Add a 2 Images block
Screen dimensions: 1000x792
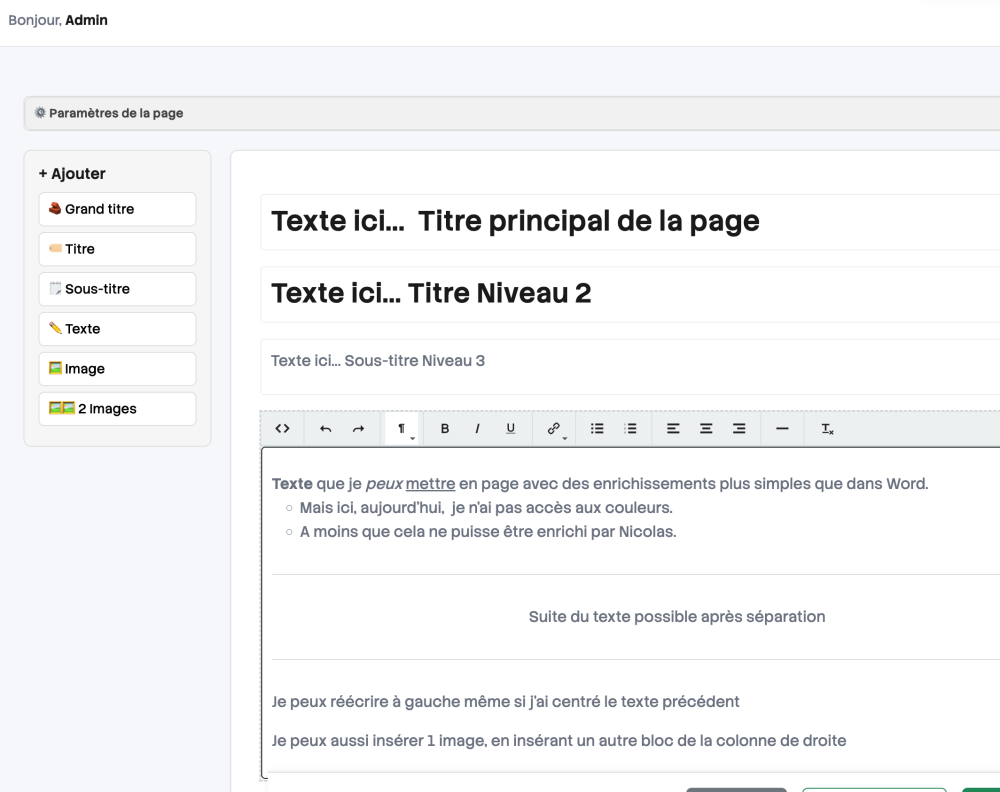click(117, 409)
